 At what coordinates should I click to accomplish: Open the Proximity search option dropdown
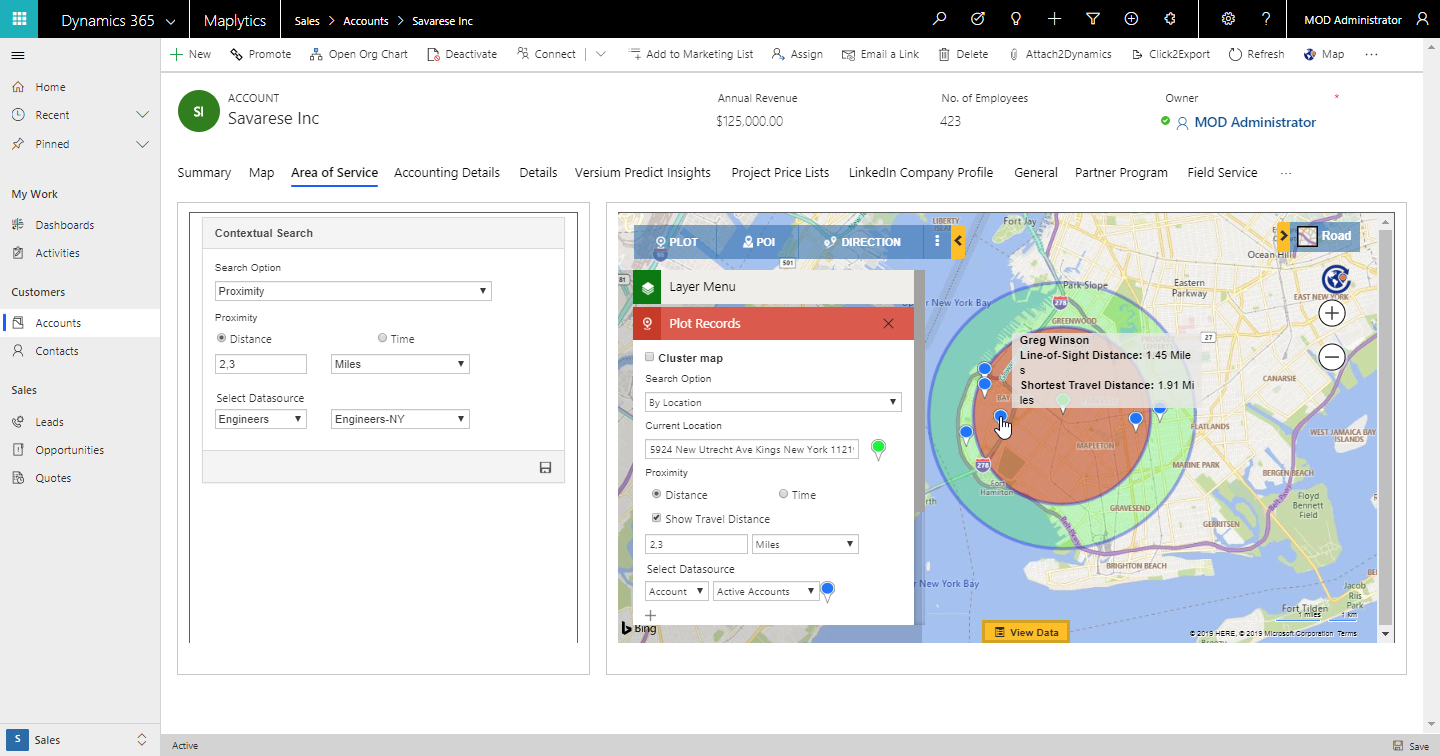point(354,291)
